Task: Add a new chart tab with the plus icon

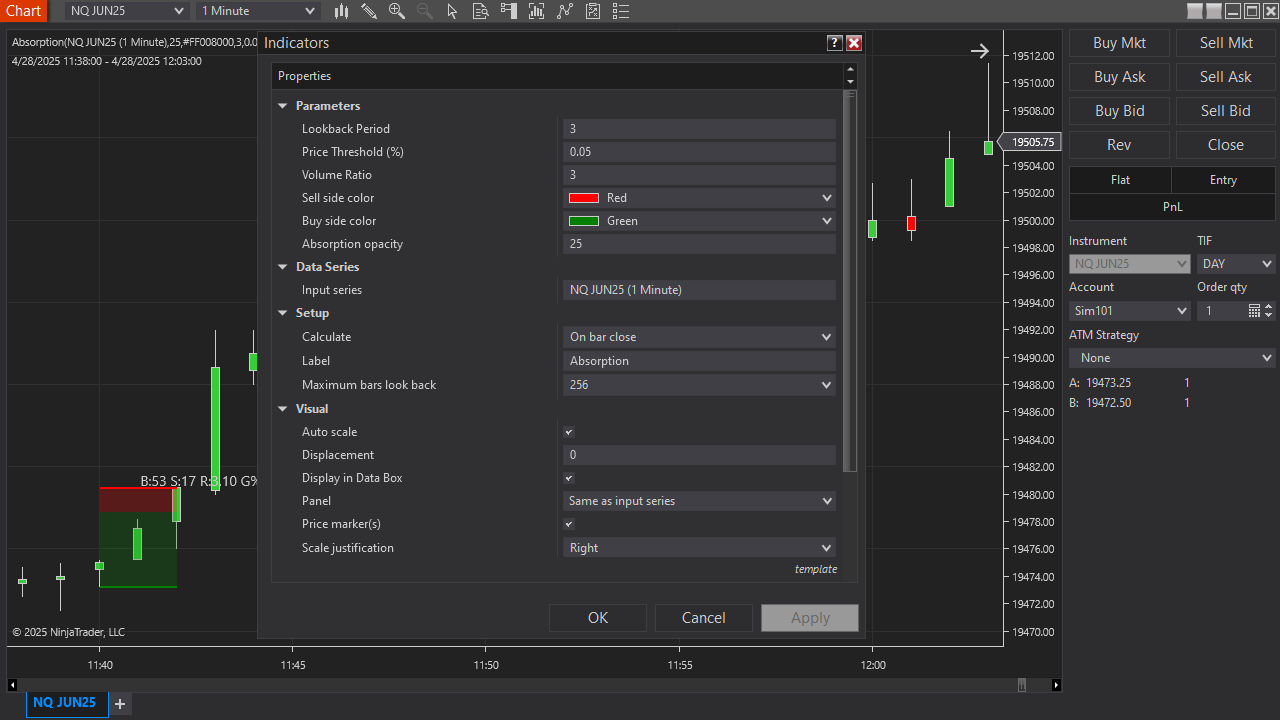Action: (120, 704)
